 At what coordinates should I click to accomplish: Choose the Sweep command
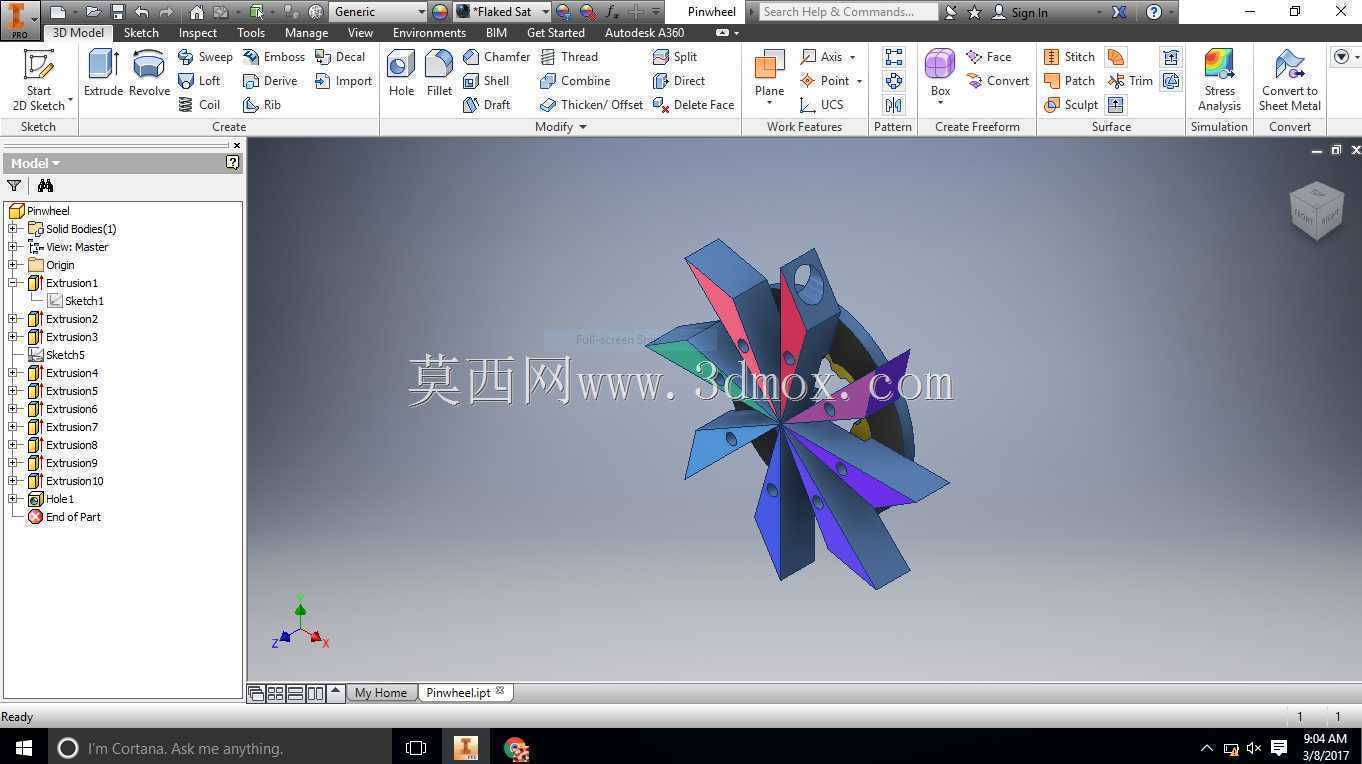[205, 57]
